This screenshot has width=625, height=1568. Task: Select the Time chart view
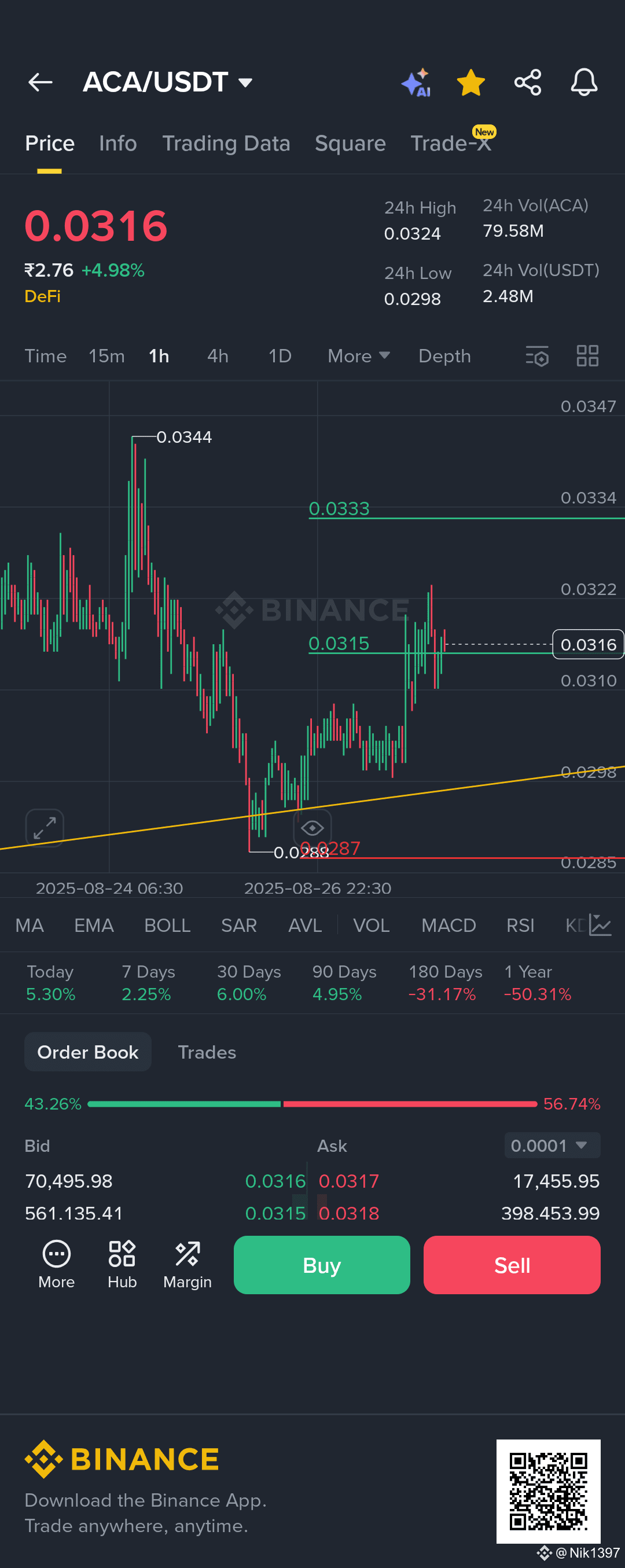point(46,356)
